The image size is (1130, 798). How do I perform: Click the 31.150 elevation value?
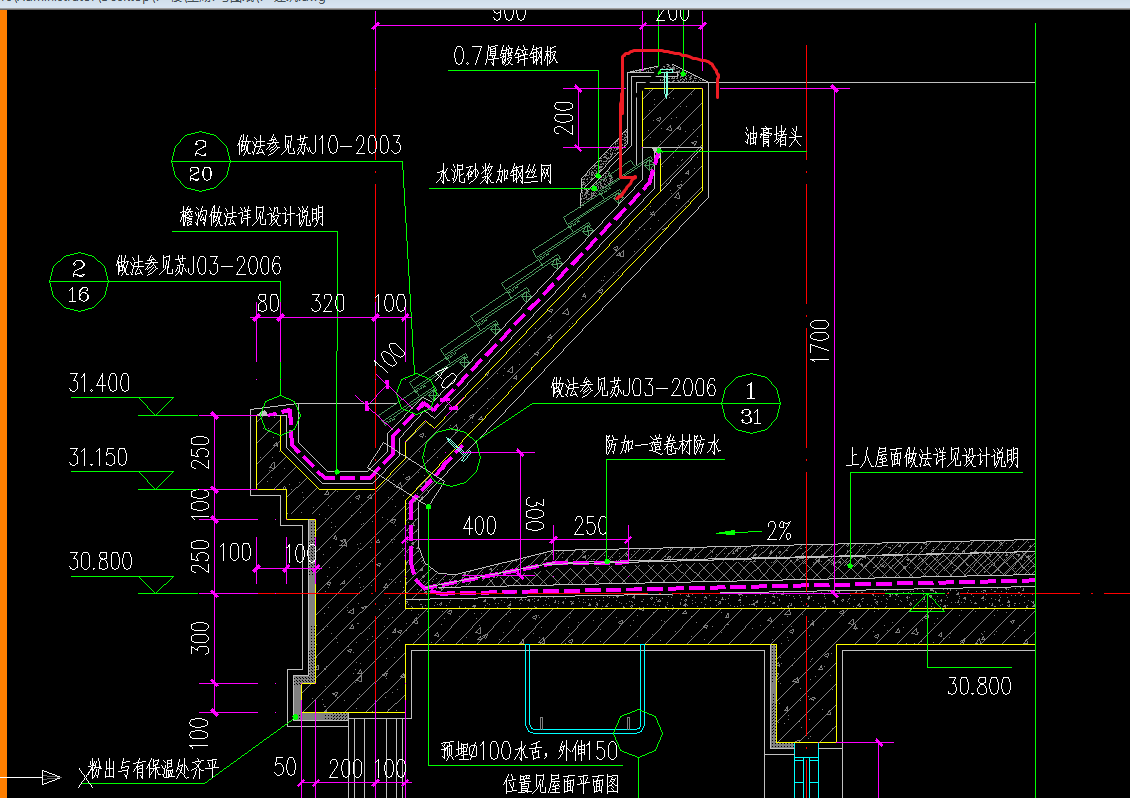pyautogui.click(x=98, y=457)
